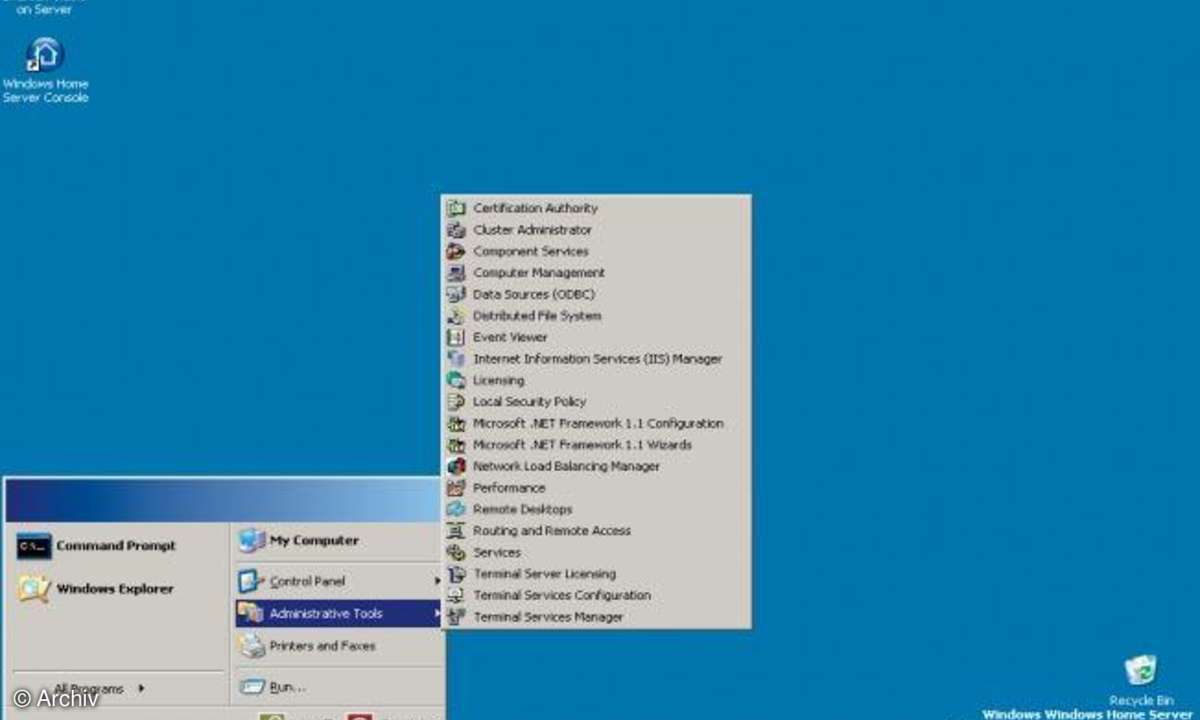Image resolution: width=1200 pixels, height=720 pixels.
Task: Click the Routing and Remote Access icon
Action: coord(456,531)
